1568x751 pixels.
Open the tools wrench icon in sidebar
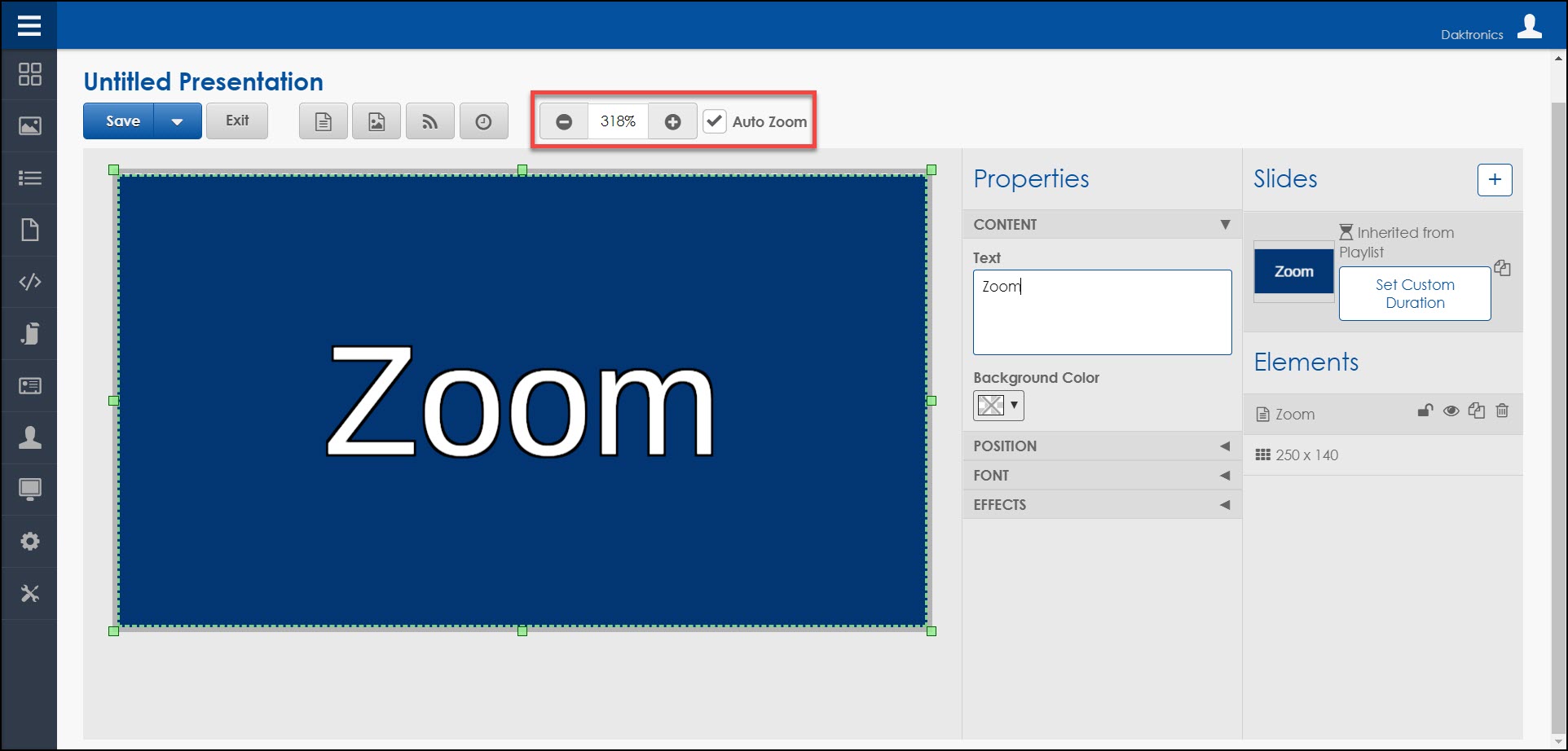click(30, 594)
